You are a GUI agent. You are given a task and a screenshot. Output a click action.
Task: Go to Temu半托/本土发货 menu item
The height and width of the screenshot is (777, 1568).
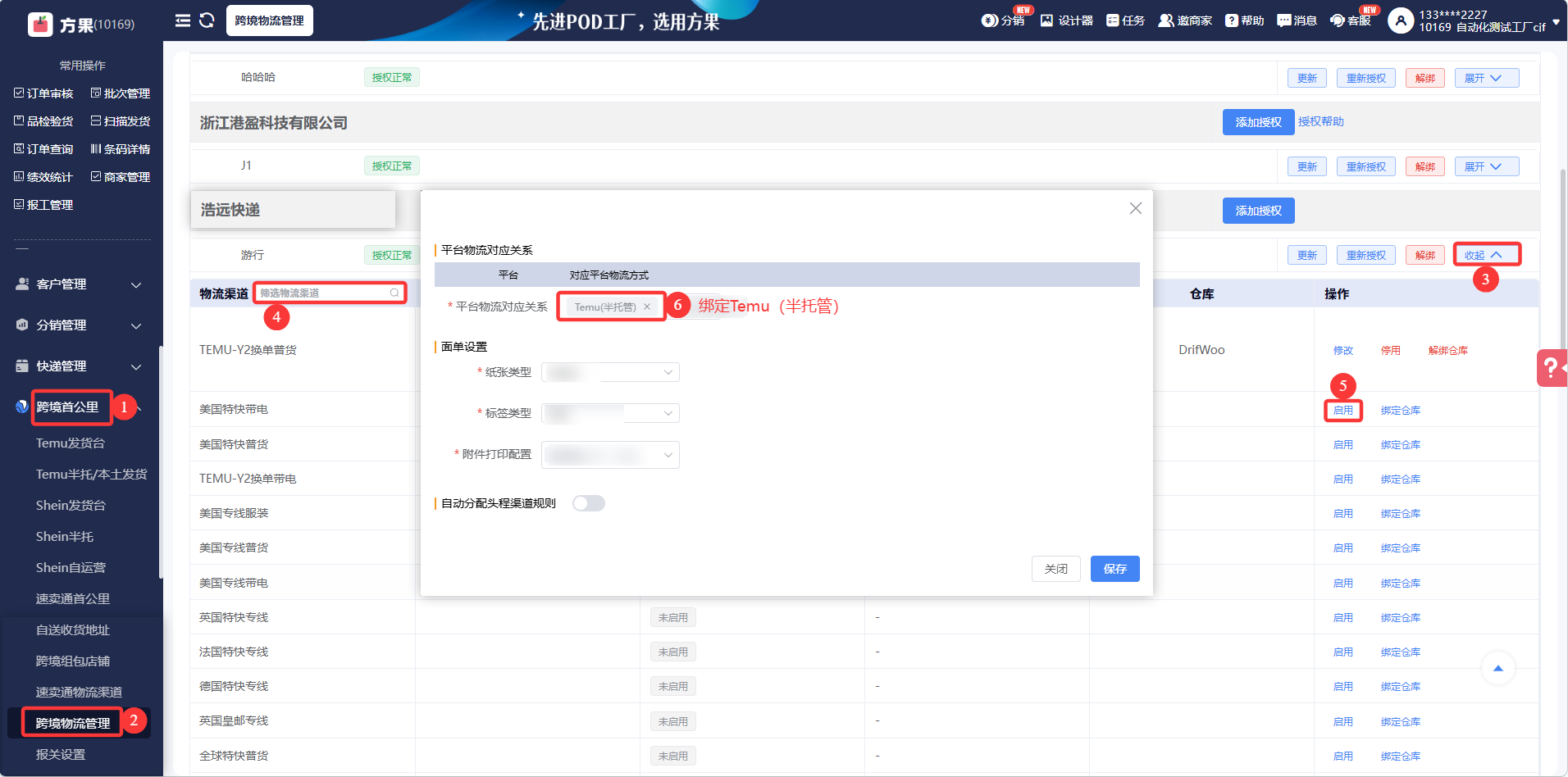point(92,475)
